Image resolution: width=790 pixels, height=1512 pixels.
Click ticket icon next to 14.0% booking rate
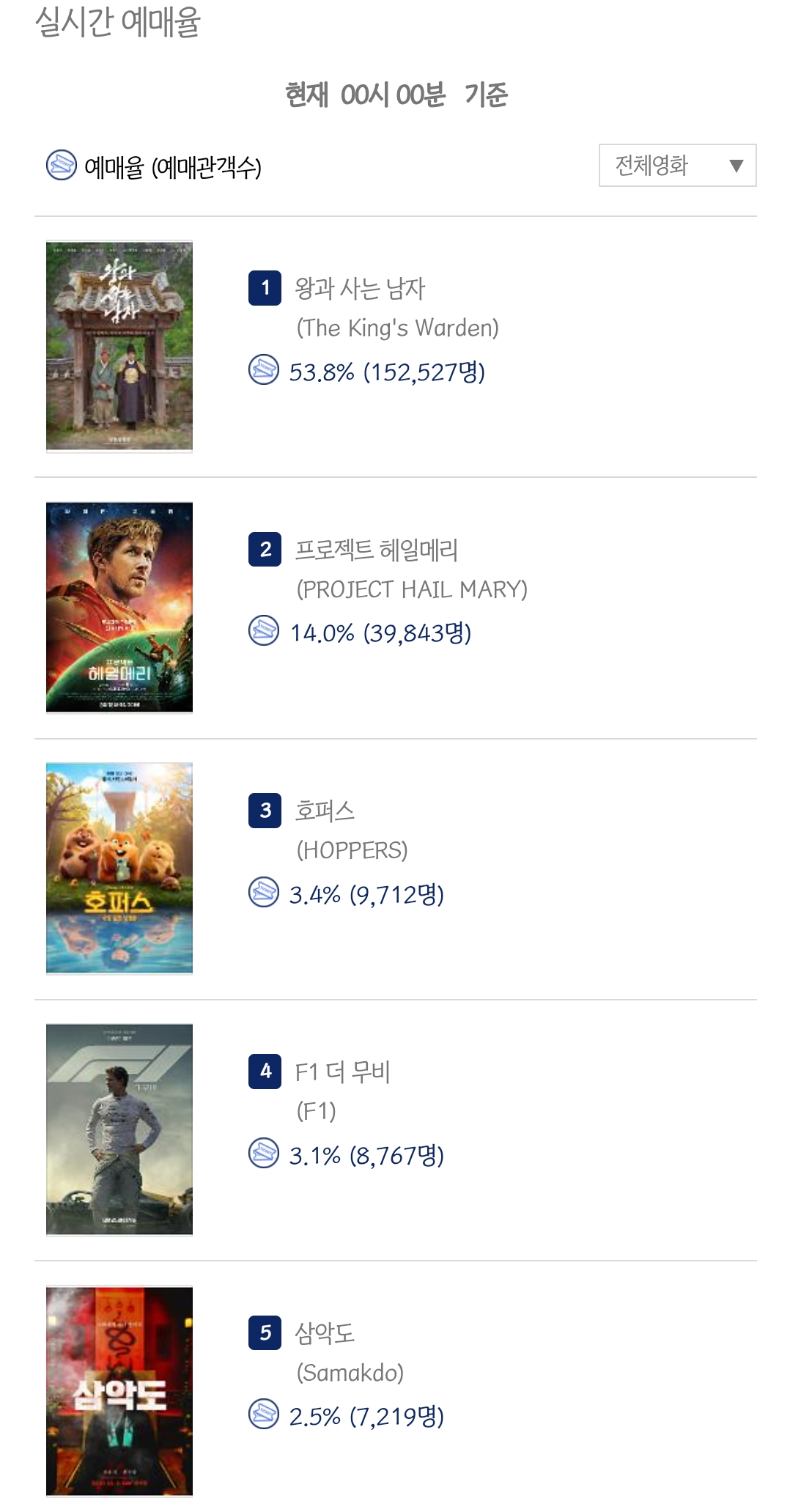tap(264, 631)
